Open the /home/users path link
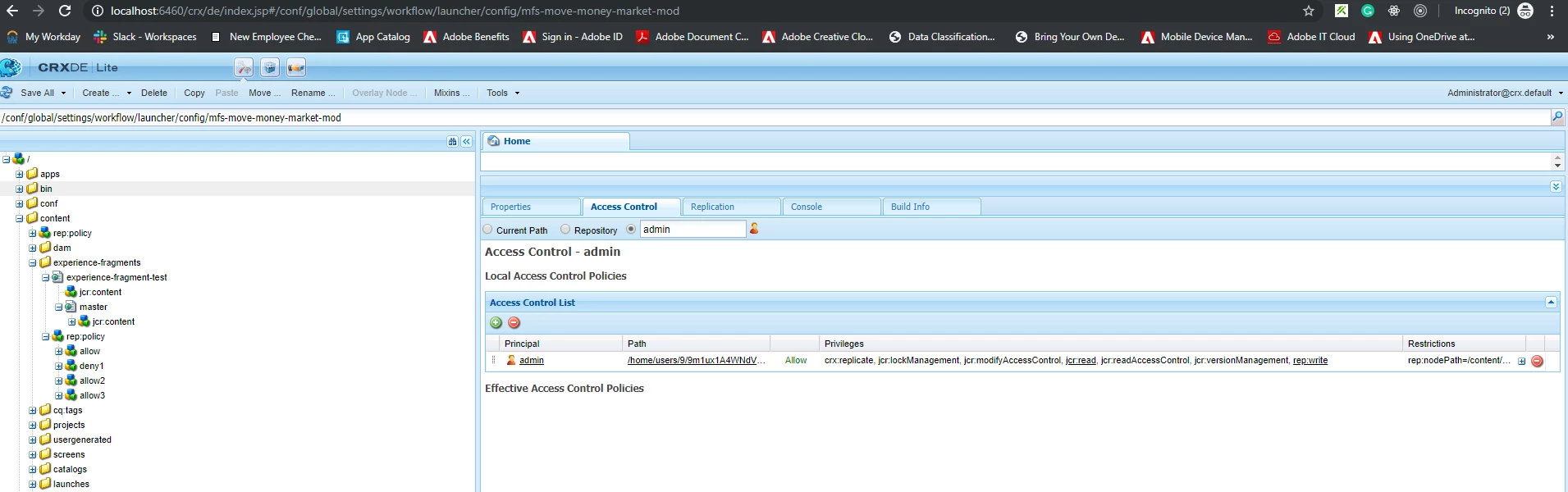The width and height of the screenshot is (1568, 492). coord(697,360)
